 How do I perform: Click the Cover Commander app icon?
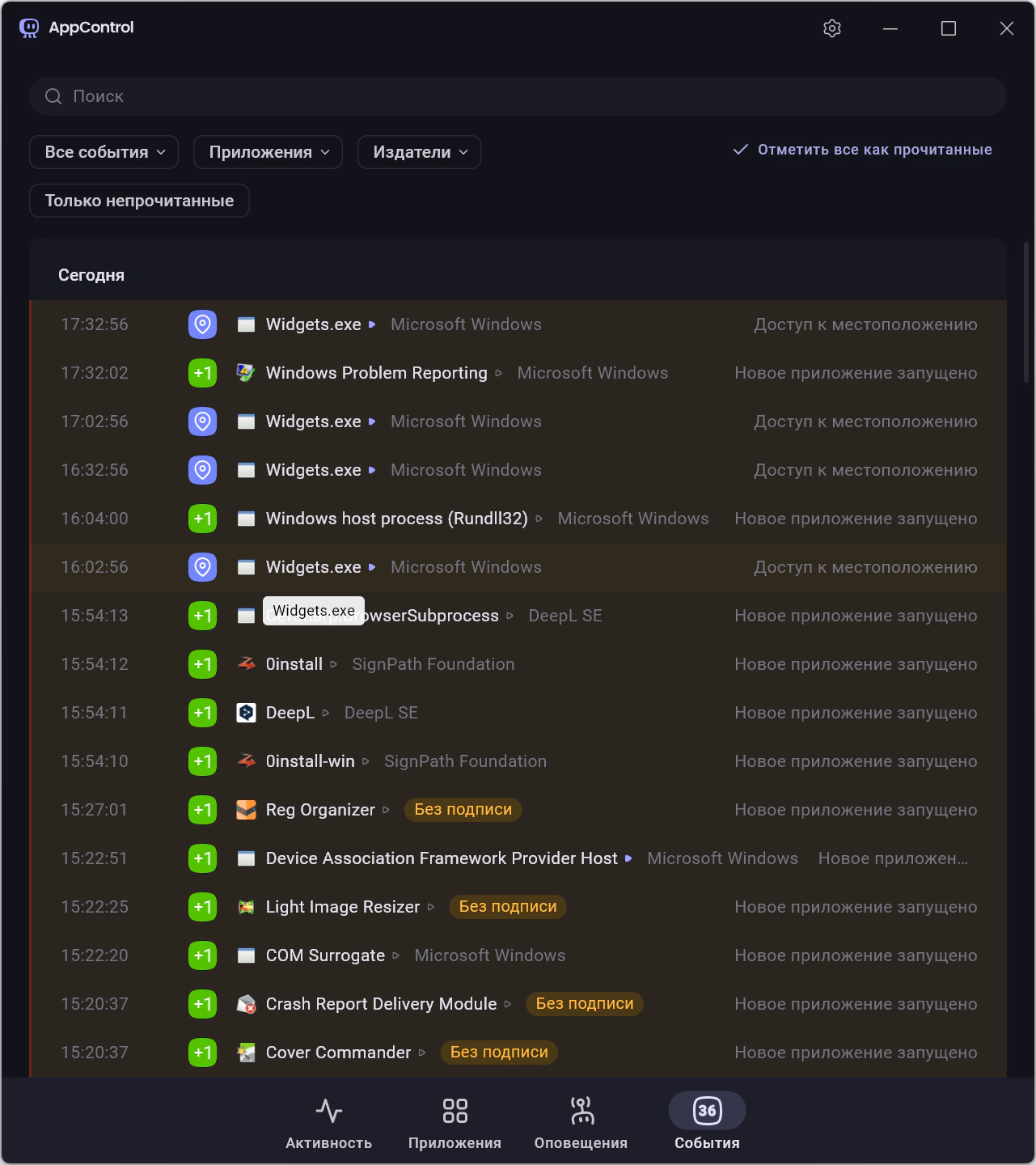(x=246, y=1053)
